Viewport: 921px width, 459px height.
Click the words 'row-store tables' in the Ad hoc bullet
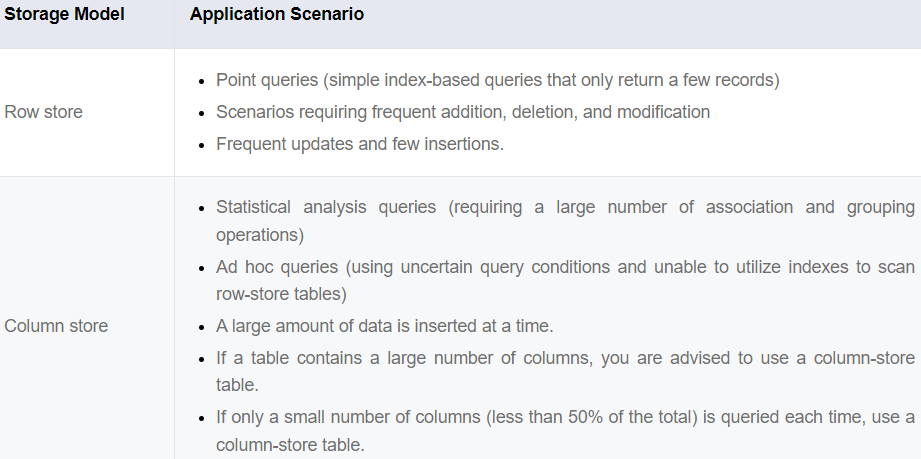[276, 296]
